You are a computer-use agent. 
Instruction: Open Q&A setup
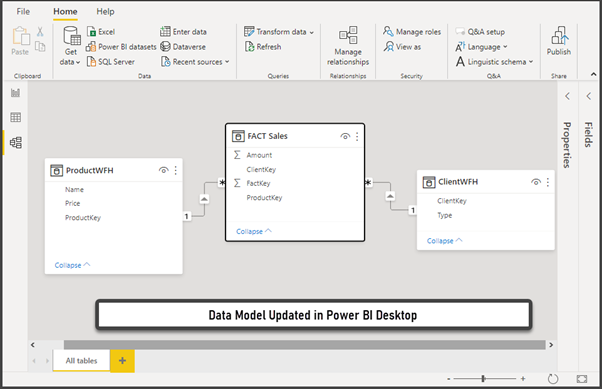click(x=480, y=32)
